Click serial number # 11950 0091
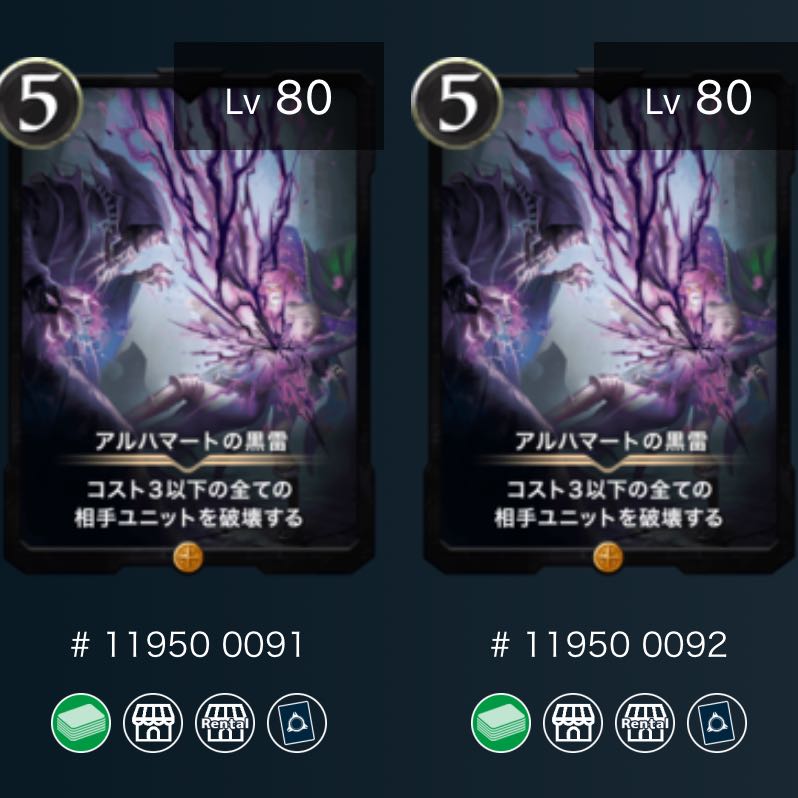The image size is (798, 798). (187, 645)
